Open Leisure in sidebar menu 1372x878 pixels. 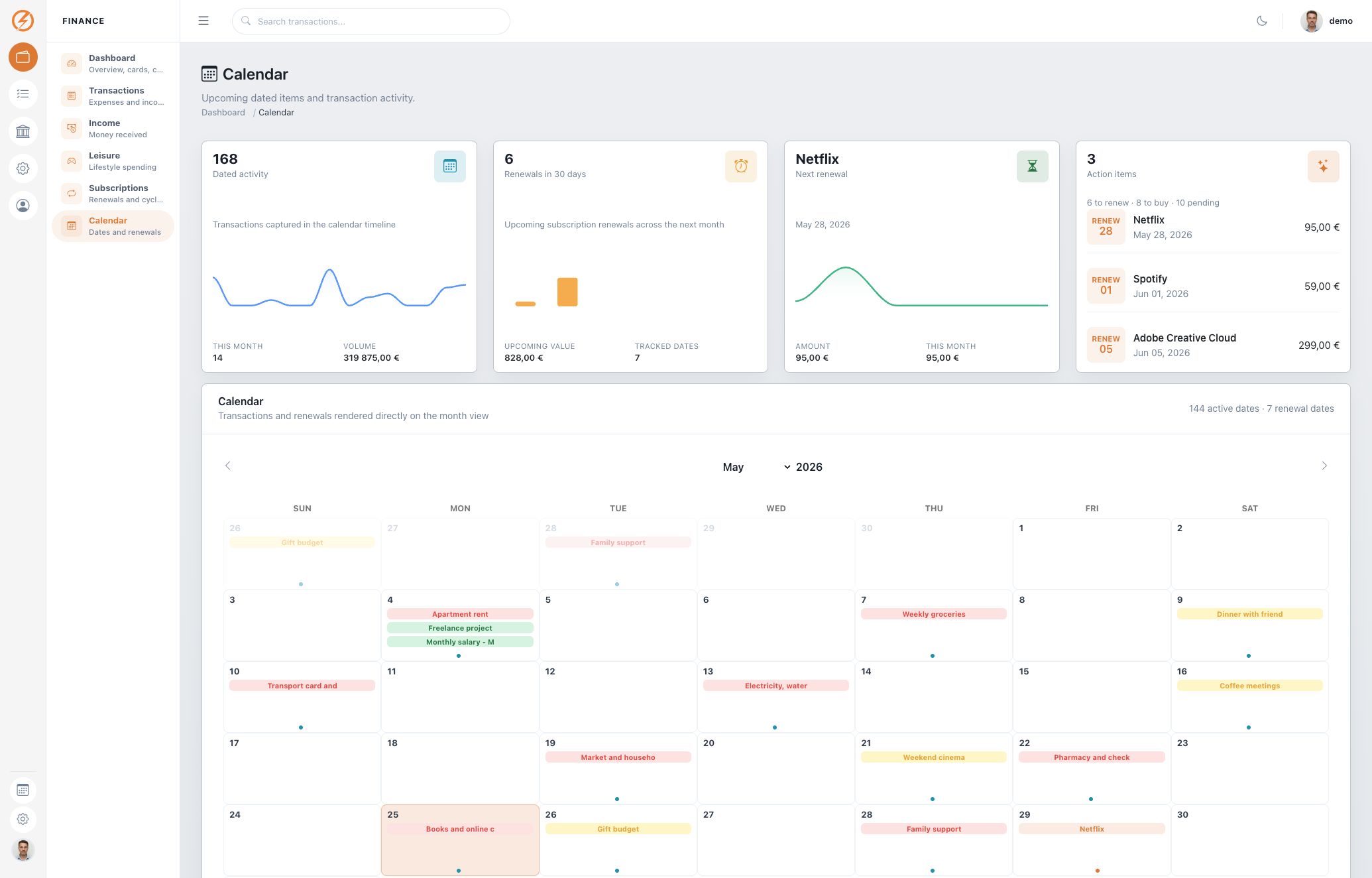pyautogui.click(x=113, y=161)
